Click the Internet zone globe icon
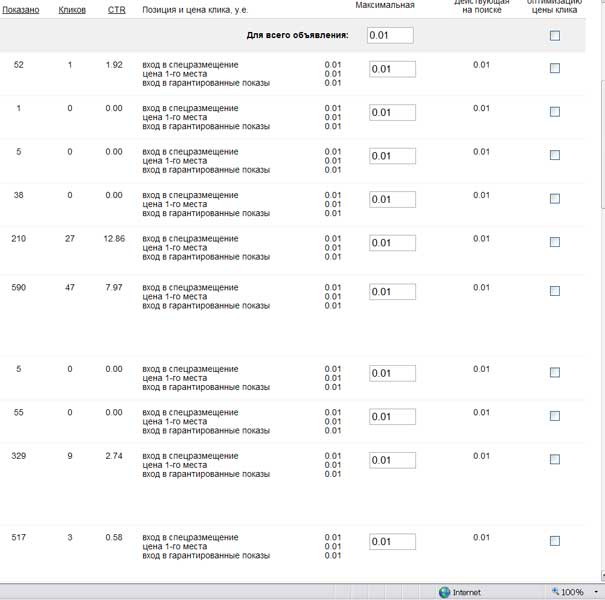605x600 pixels. click(444, 592)
